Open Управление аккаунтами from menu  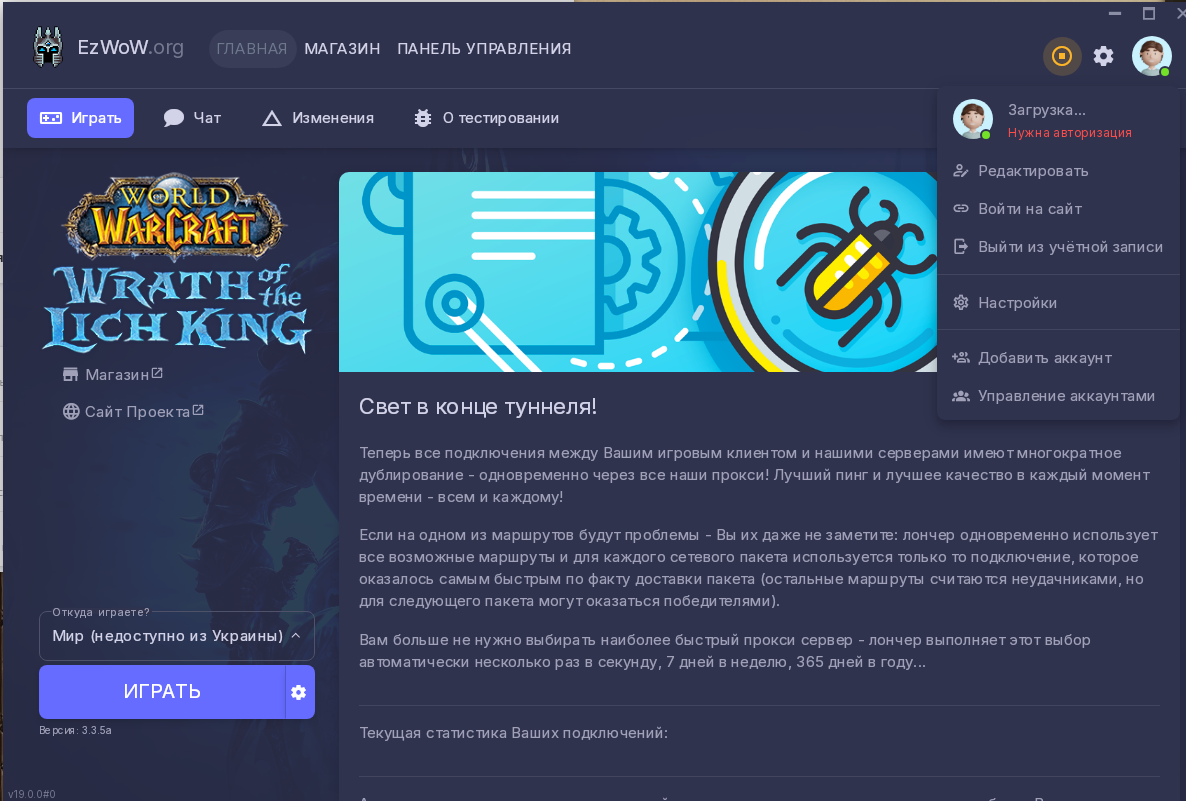click(x=1065, y=396)
